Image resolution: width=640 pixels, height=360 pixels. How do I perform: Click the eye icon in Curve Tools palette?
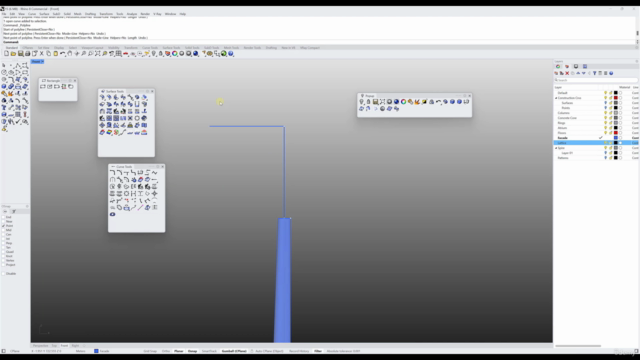(112, 214)
